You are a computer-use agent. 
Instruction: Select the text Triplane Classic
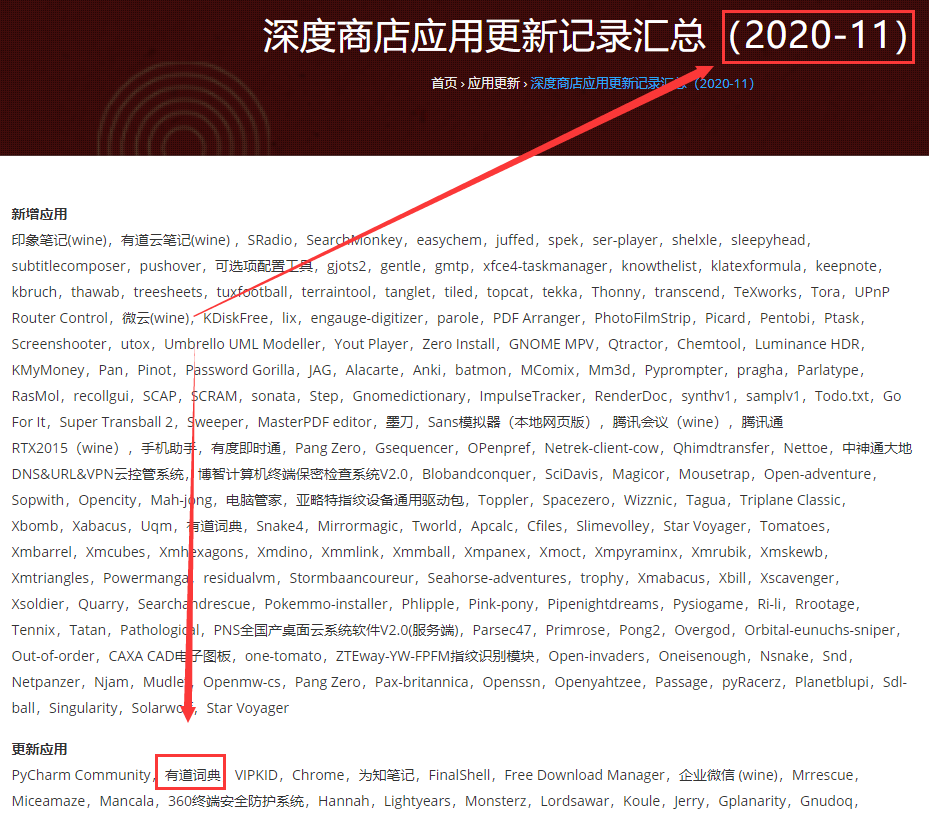[x=790, y=501]
